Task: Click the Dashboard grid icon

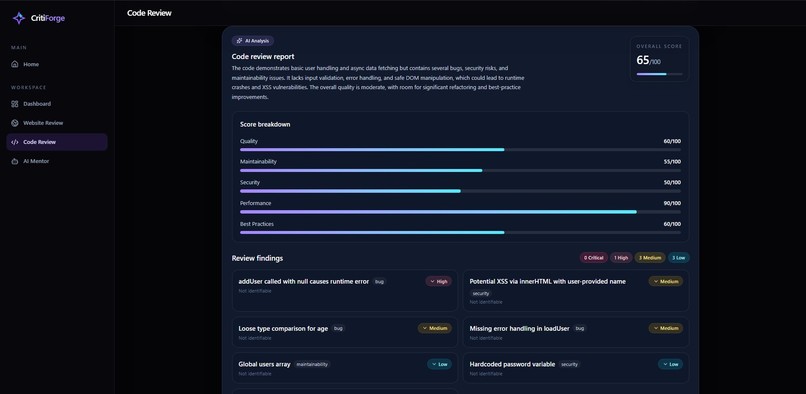Action: [x=15, y=104]
